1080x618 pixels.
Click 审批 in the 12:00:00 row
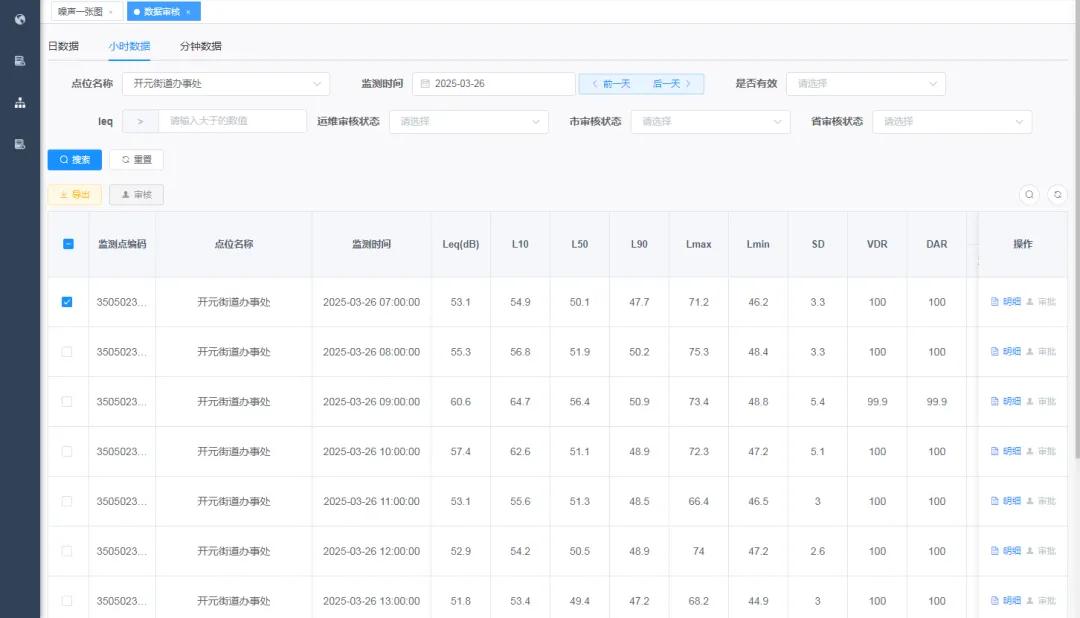tap(1041, 550)
